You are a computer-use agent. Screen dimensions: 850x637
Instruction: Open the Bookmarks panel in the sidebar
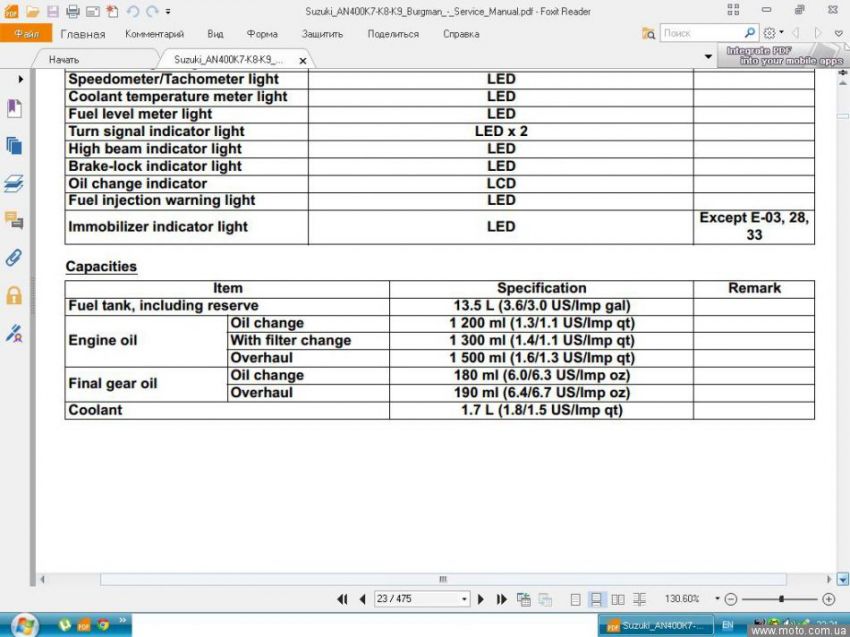pyautogui.click(x=14, y=108)
